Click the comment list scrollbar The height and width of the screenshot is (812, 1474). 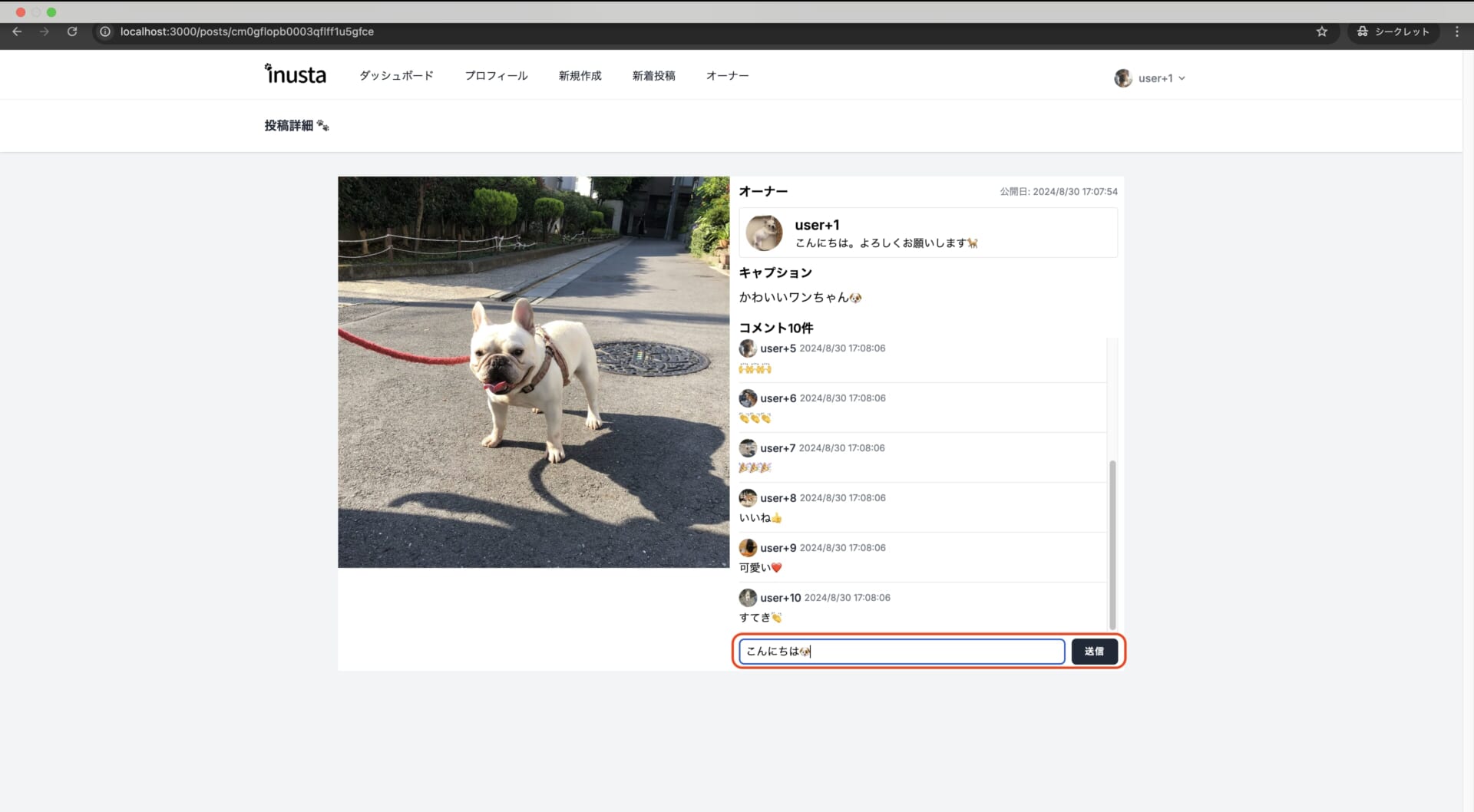point(1112,545)
